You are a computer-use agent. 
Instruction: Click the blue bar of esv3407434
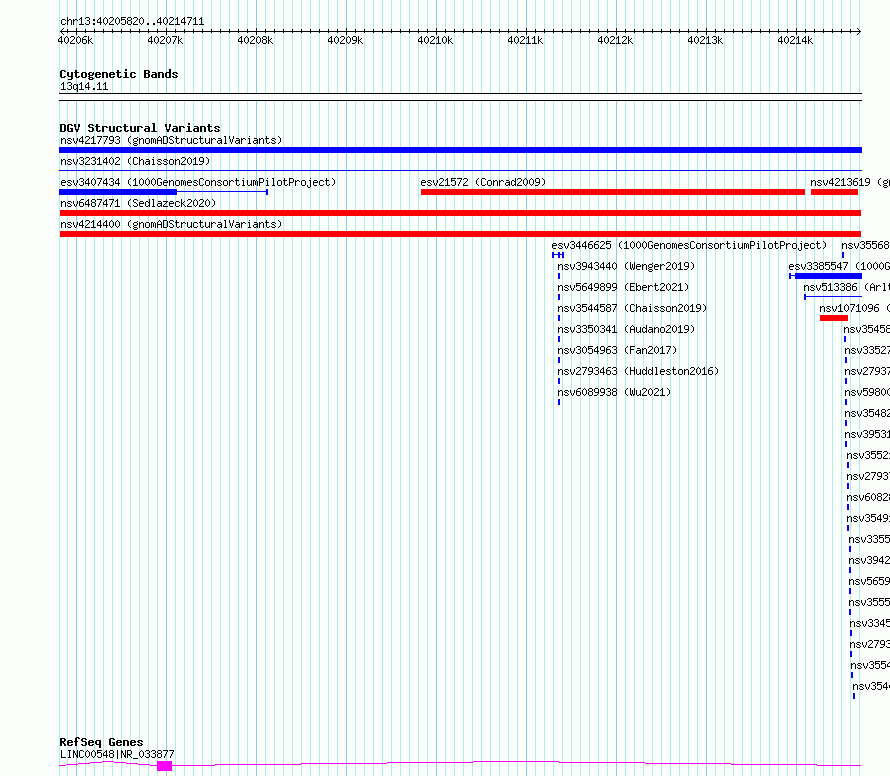(x=118, y=192)
